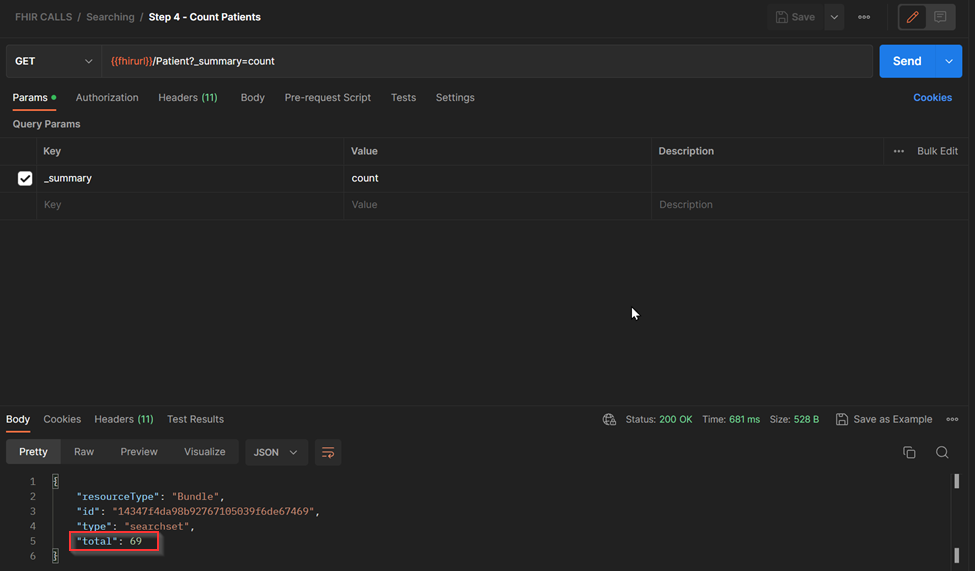975x571 pixels.
Task: Open the response three-dots menu
Action: [952, 419]
